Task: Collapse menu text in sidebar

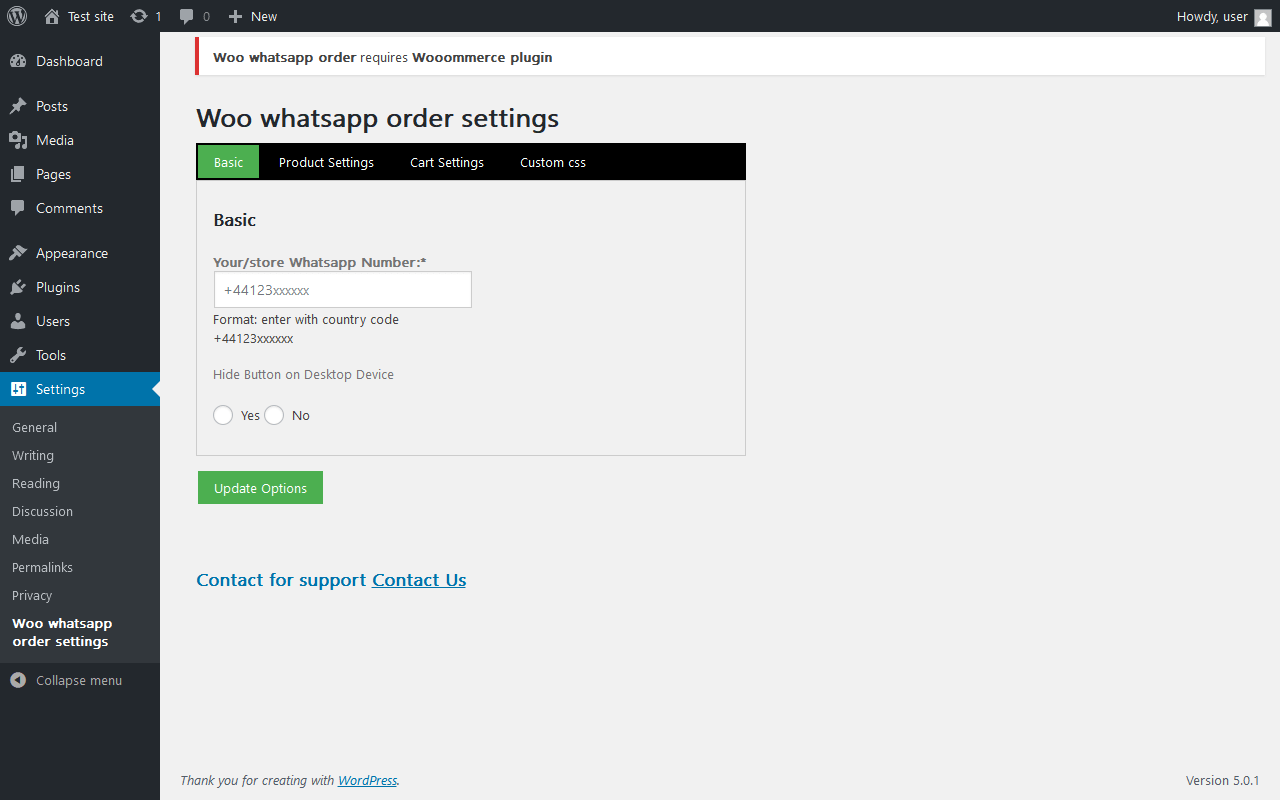Action: pyautogui.click(x=79, y=680)
